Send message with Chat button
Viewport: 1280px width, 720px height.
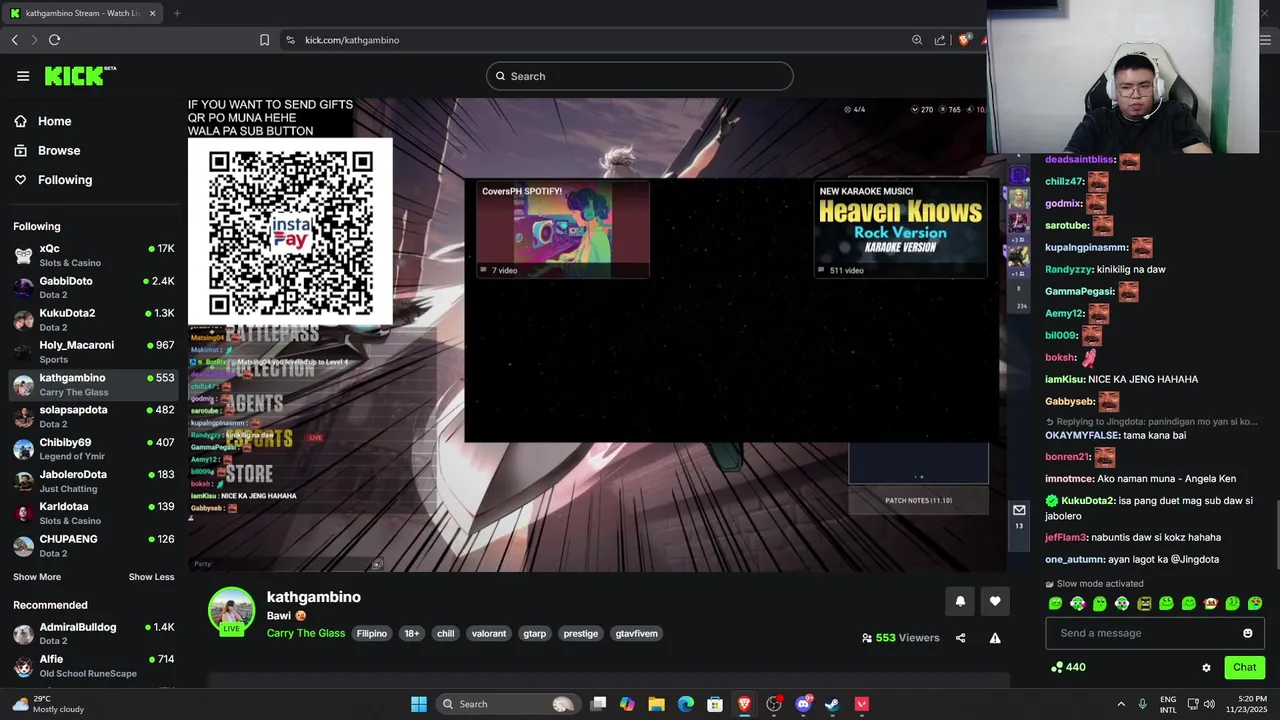pyautogui.click(x=1244, y=667)
